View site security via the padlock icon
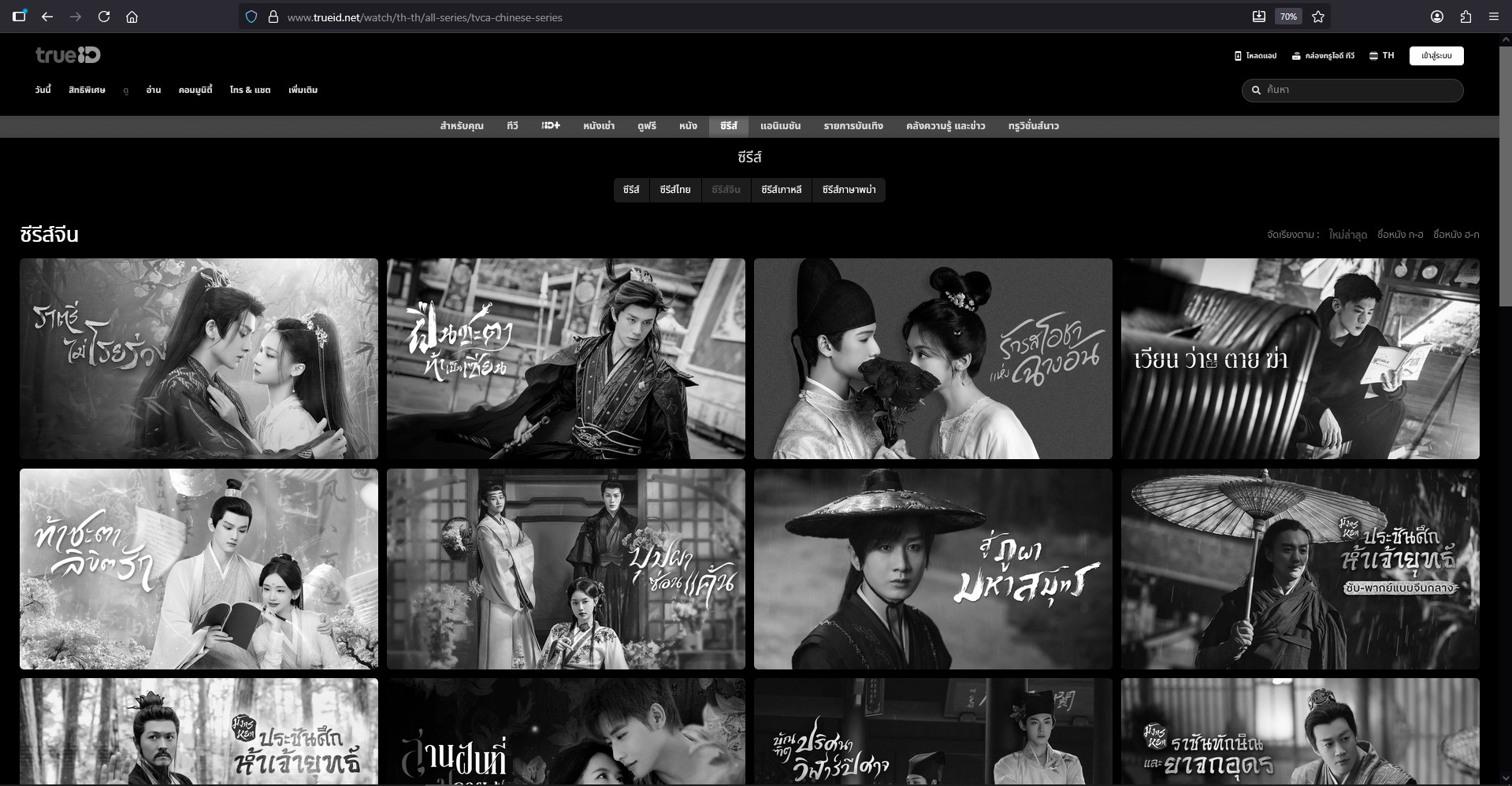 (x=273, y=17)
